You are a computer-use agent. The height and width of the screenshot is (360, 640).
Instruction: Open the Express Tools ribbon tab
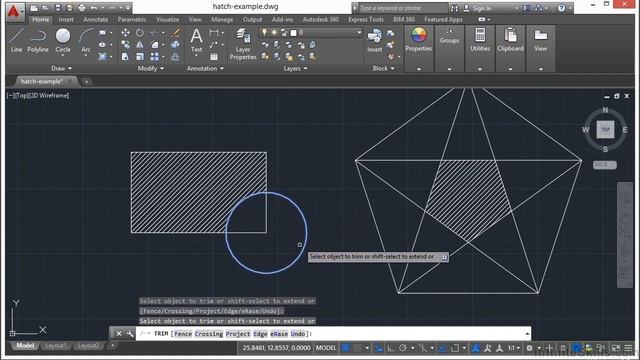[366, 19]
